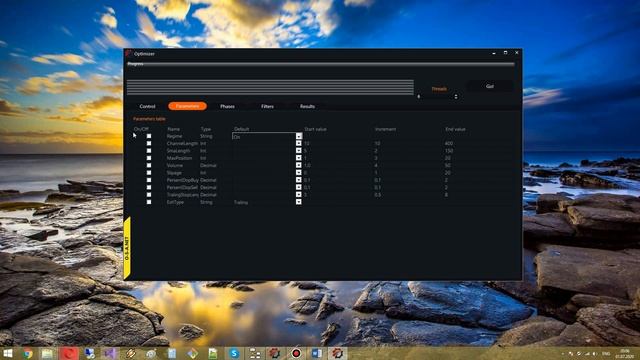
Task: Open the ExitType default dropdown arrow
Action: point(299,202)
